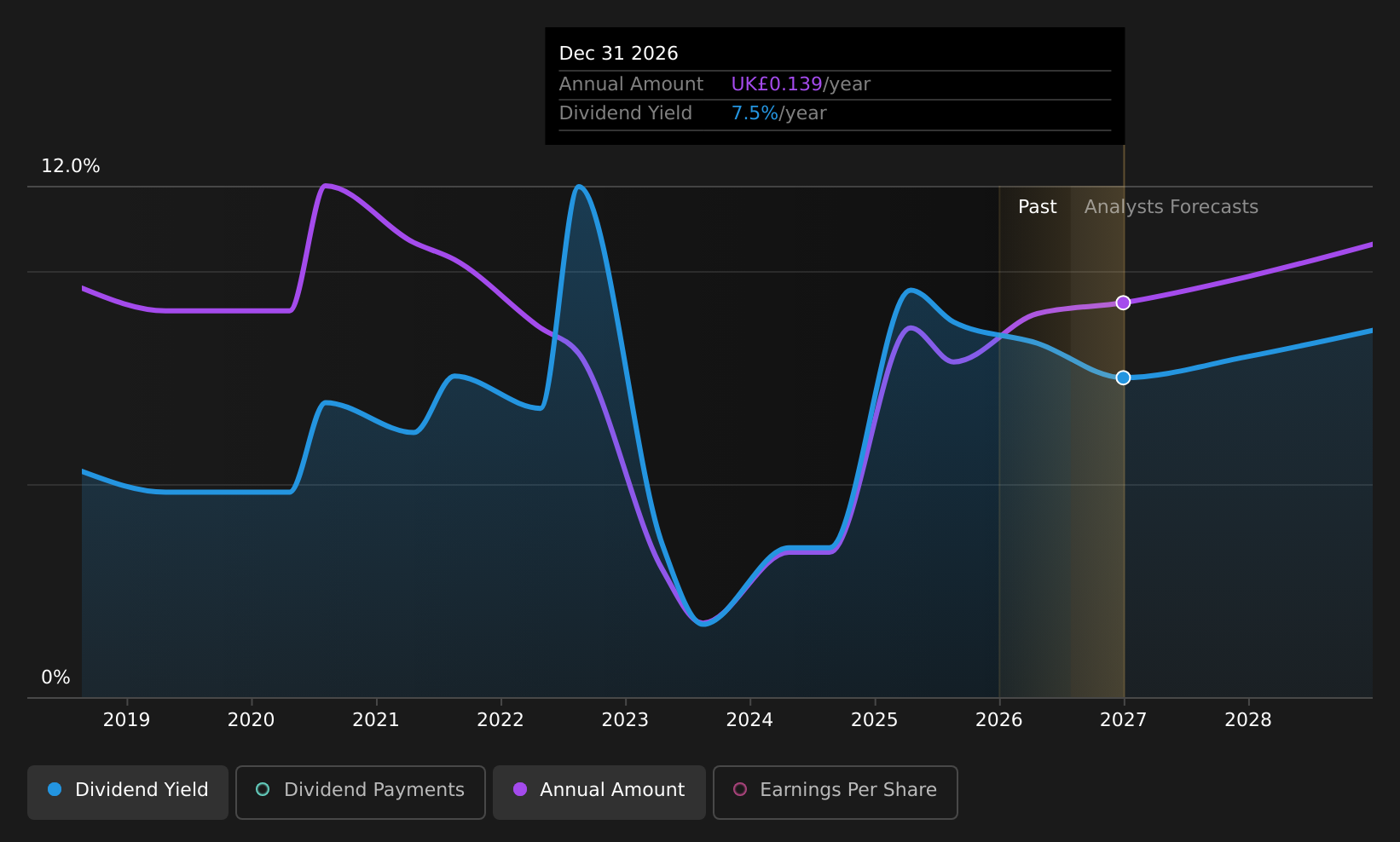Click the 2022 x-axis label
This screenshot has width=1400, height=842.
click(500, 720)
